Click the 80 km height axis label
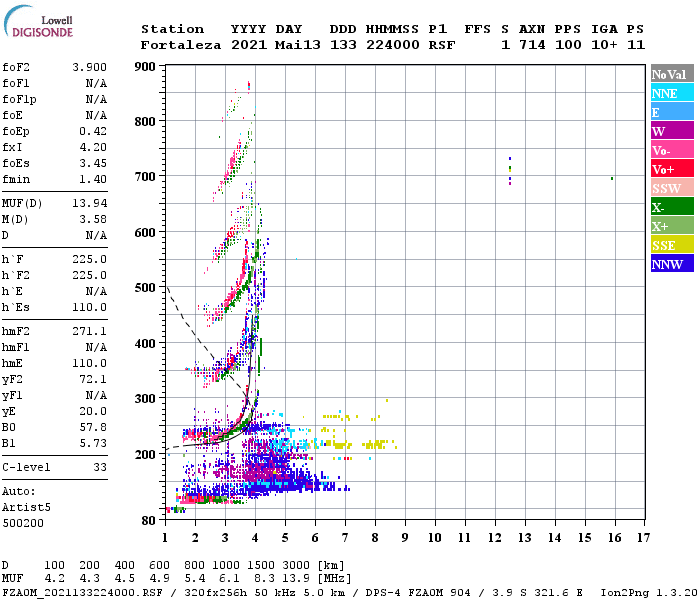The height and width of the screenshot is (600, 700). (148, 521)
